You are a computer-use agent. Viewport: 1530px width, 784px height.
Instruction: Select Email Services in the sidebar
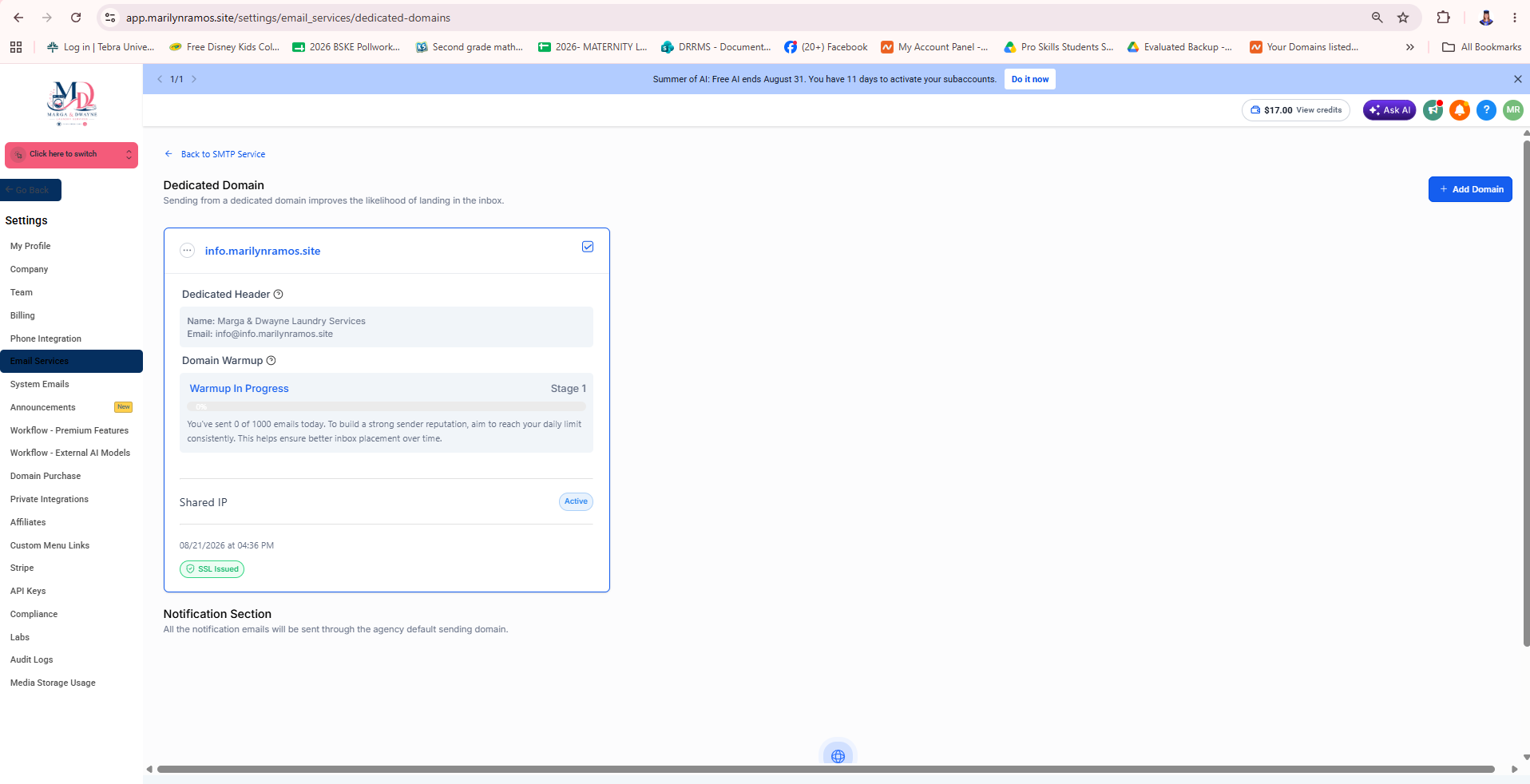click(71, 361)
